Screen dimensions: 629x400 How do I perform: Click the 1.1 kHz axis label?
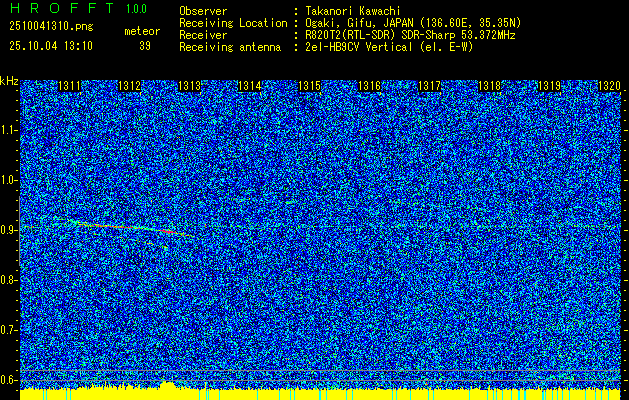(7, 130)
